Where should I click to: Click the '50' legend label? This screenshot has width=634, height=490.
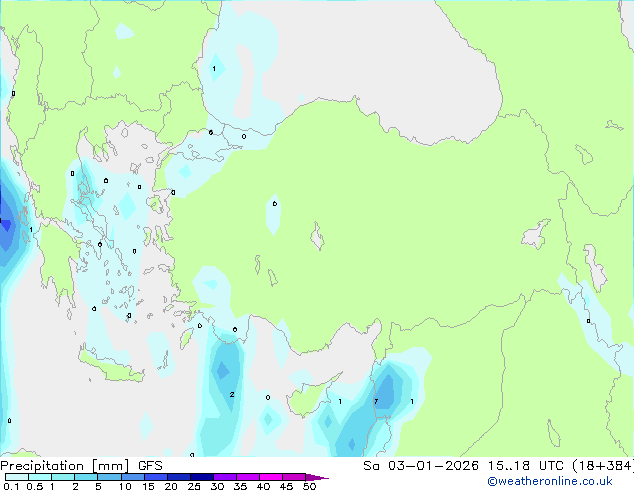[310, 486]
